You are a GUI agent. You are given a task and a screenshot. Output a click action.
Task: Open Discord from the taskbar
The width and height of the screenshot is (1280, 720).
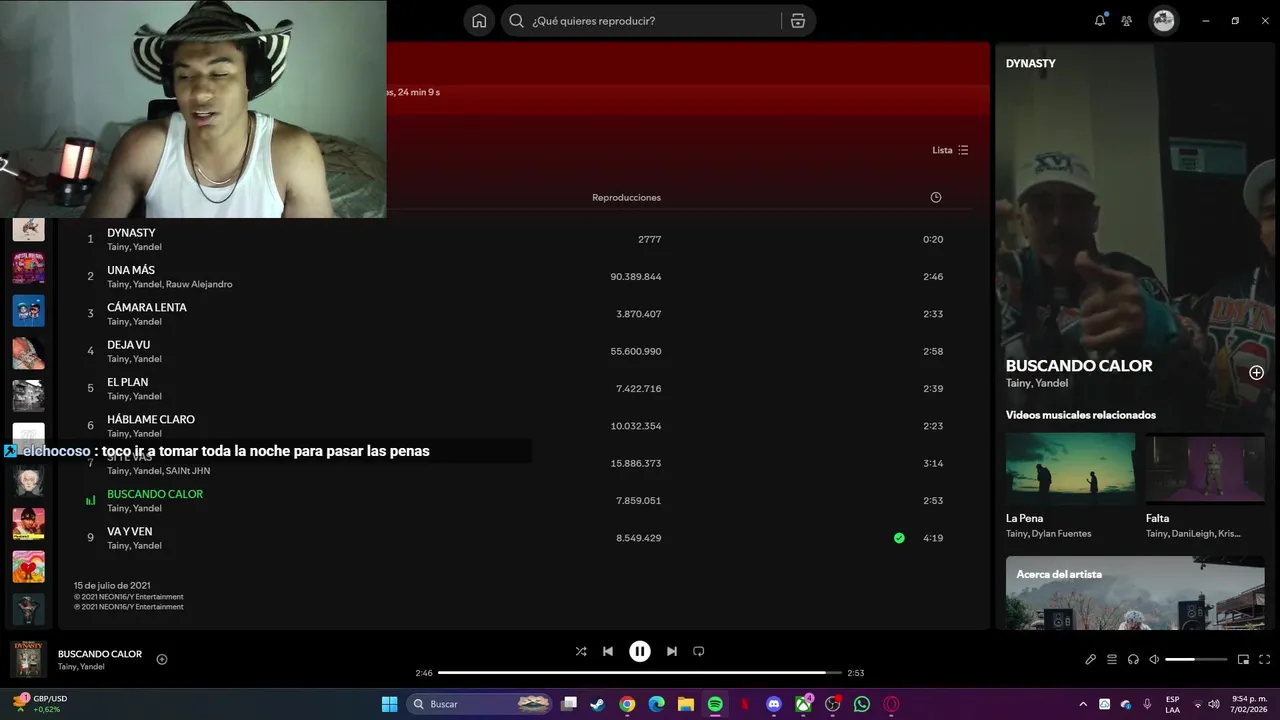(774, 704)
